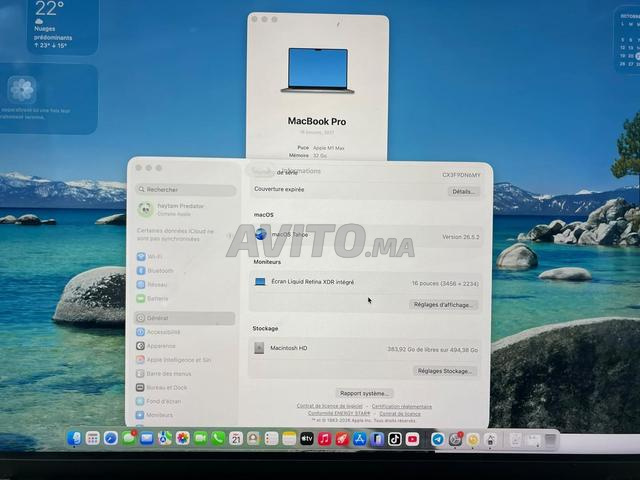This screenshot has height=480, width=640.
Task: Open iPhone Mirroring icon in dock
Action: click(377, 439)
